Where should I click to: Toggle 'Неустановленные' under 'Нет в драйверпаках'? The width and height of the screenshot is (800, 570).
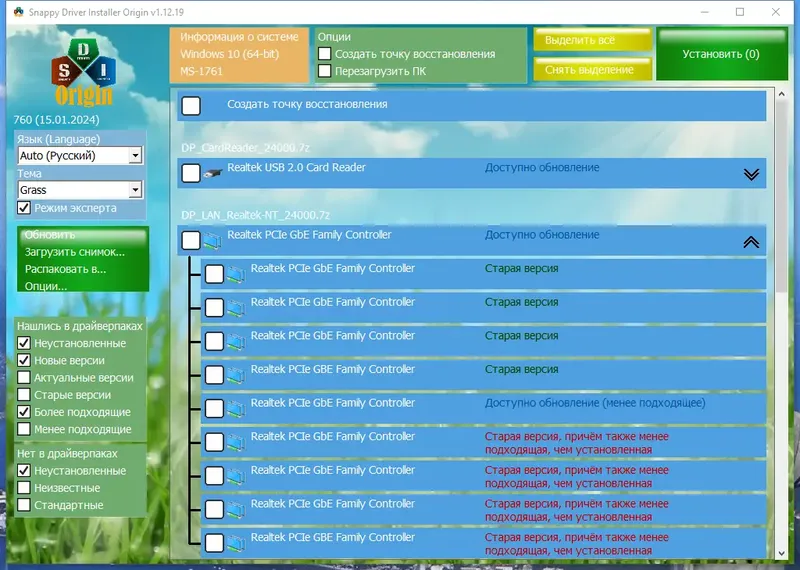[x=23, y=470]
